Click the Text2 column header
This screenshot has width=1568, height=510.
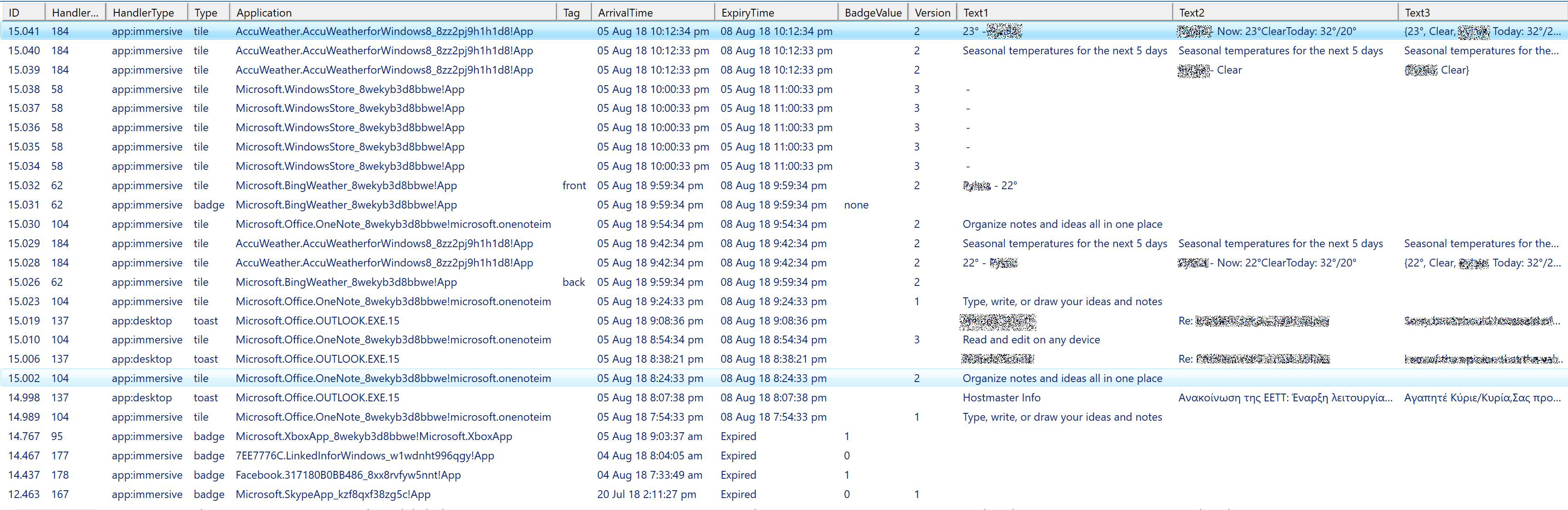coord(1191,12)
